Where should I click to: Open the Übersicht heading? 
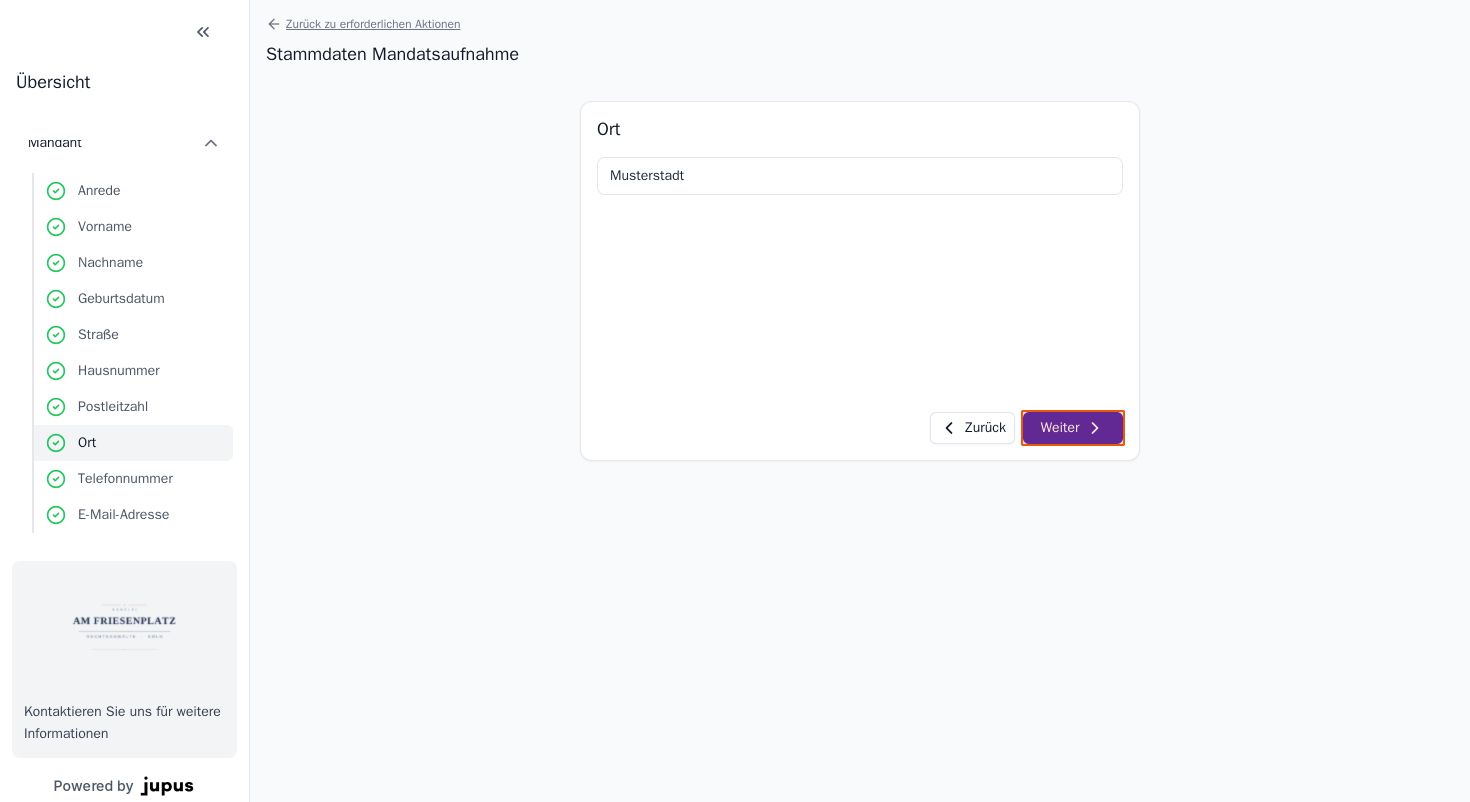pyautogui.click(x=53, y=82)
